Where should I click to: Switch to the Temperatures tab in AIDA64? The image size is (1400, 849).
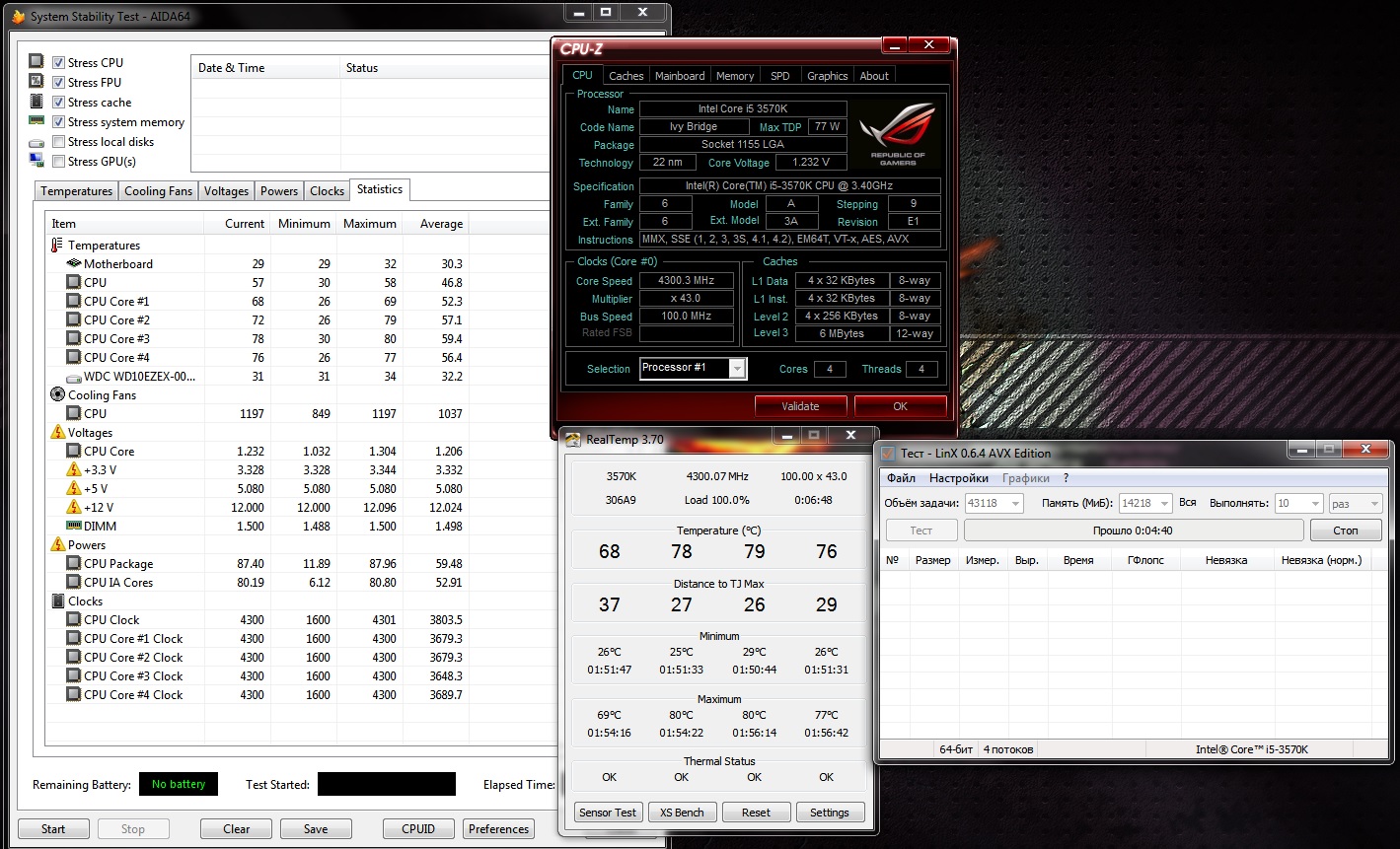(x=77, y=191)
